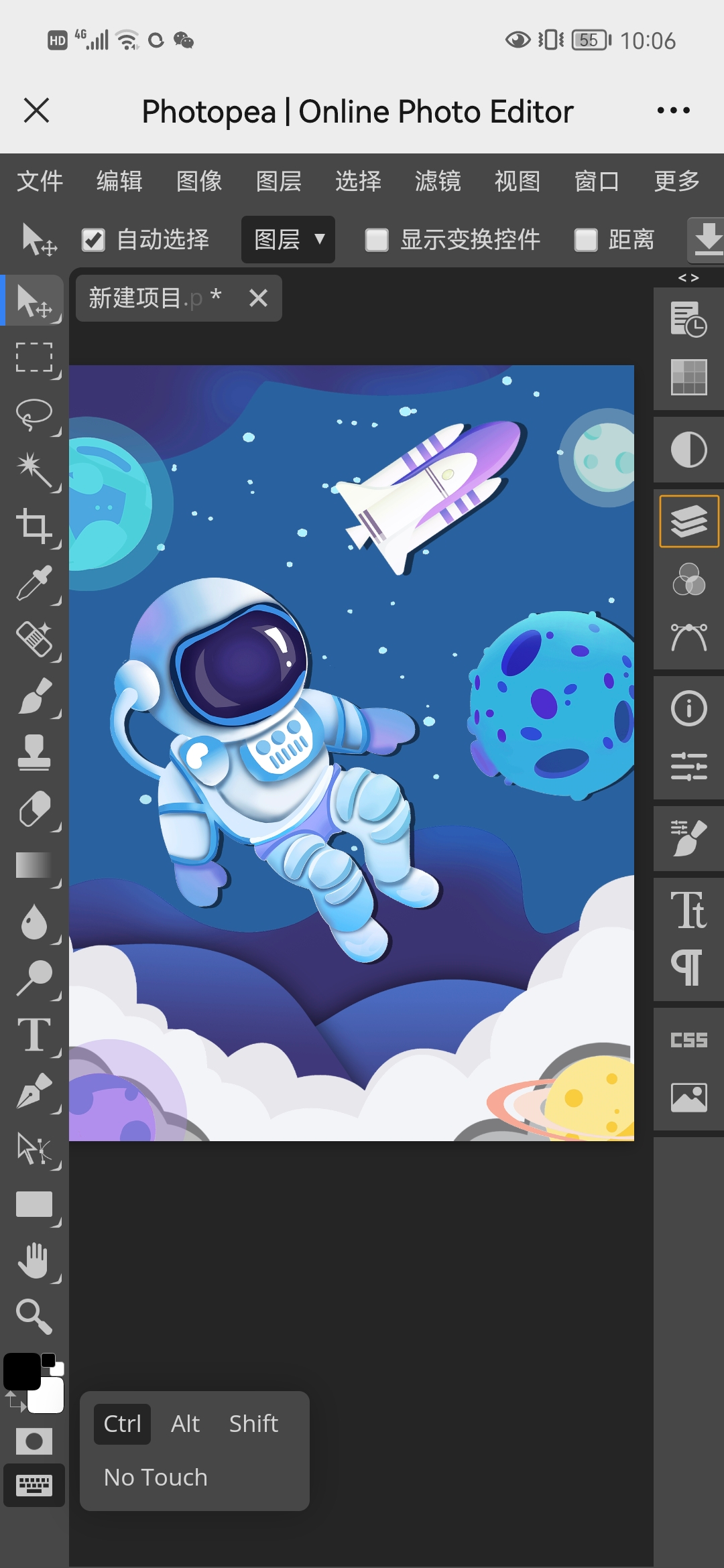The height and width of the screenshot is (1568, 724).
Task: Open the Paths panel
Action: pyautogui.click(x=688, y=637)
